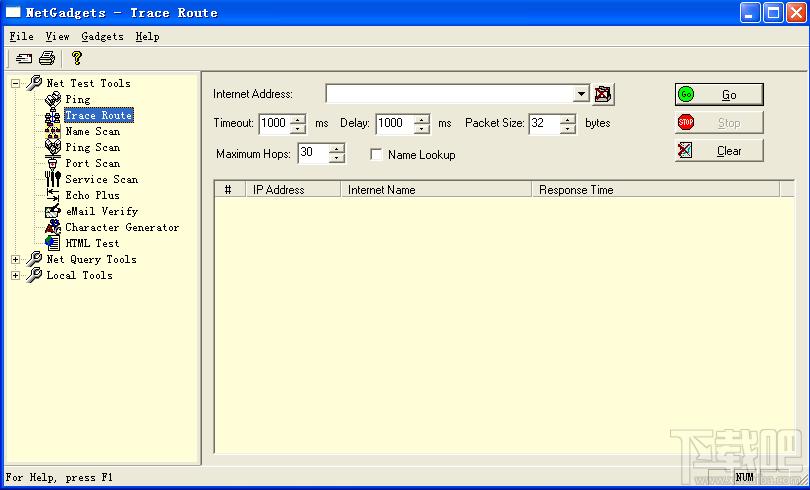The image size is (810, 490).
Task: Click the delete address icon beside Internet Address
Action: tap(603, 94)
